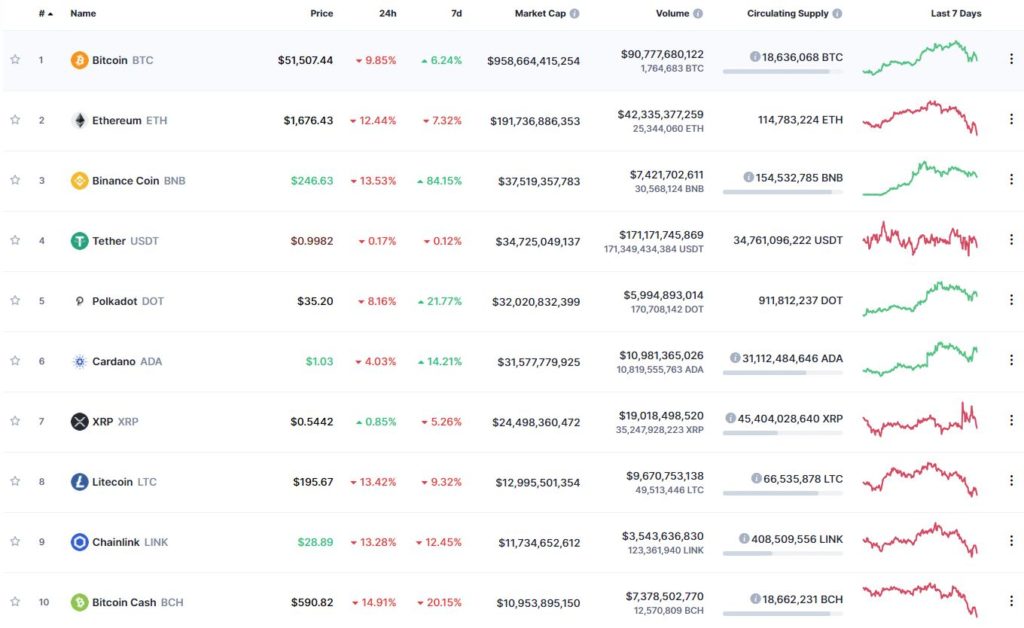Open Polkadot DOT coin link
Image resolution: width=1024 pixels, height=628 pixels.
pyautogui.click(x=128, y=301)
